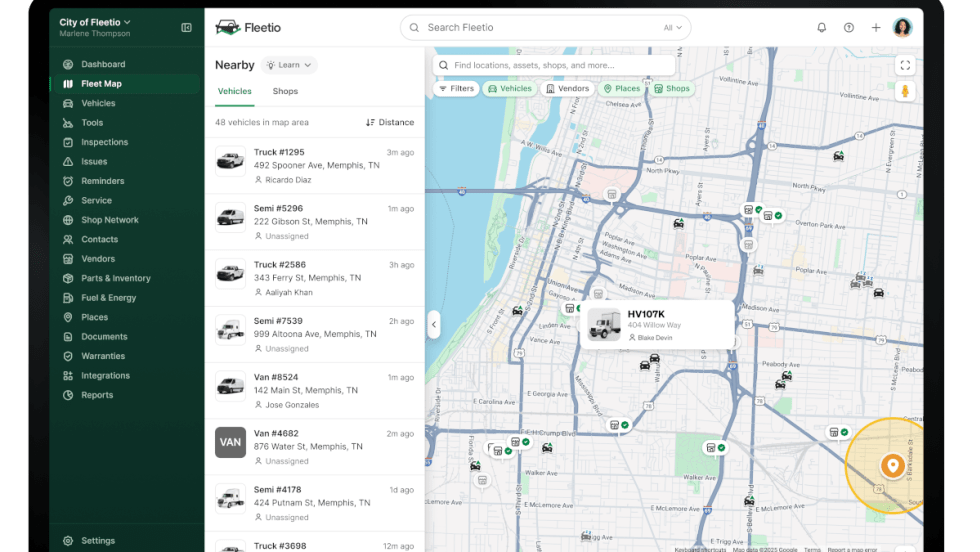Click the Reminders clock icon

point(68,181)
